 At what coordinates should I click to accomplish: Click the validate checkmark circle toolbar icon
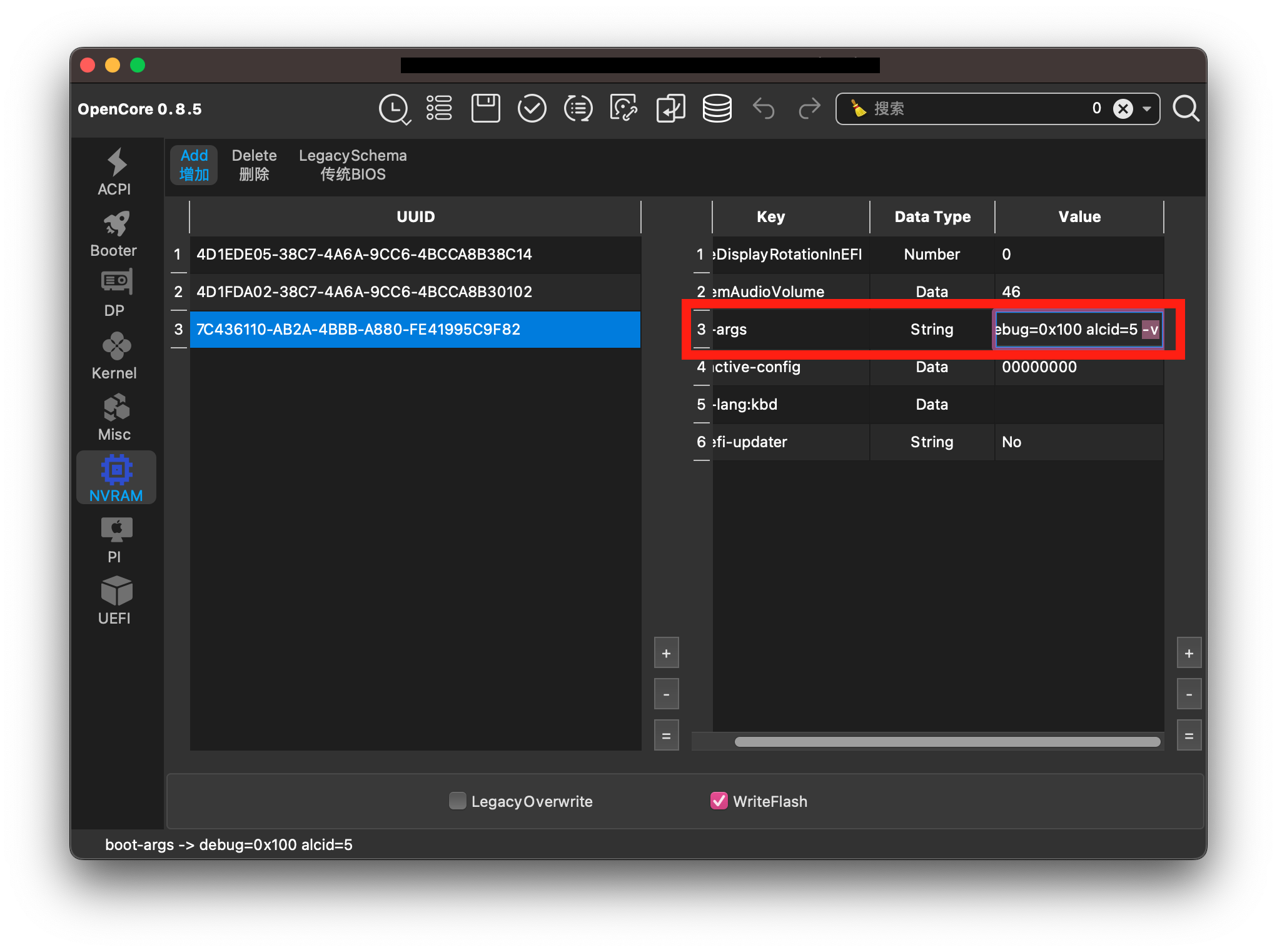tap(532, 109)
